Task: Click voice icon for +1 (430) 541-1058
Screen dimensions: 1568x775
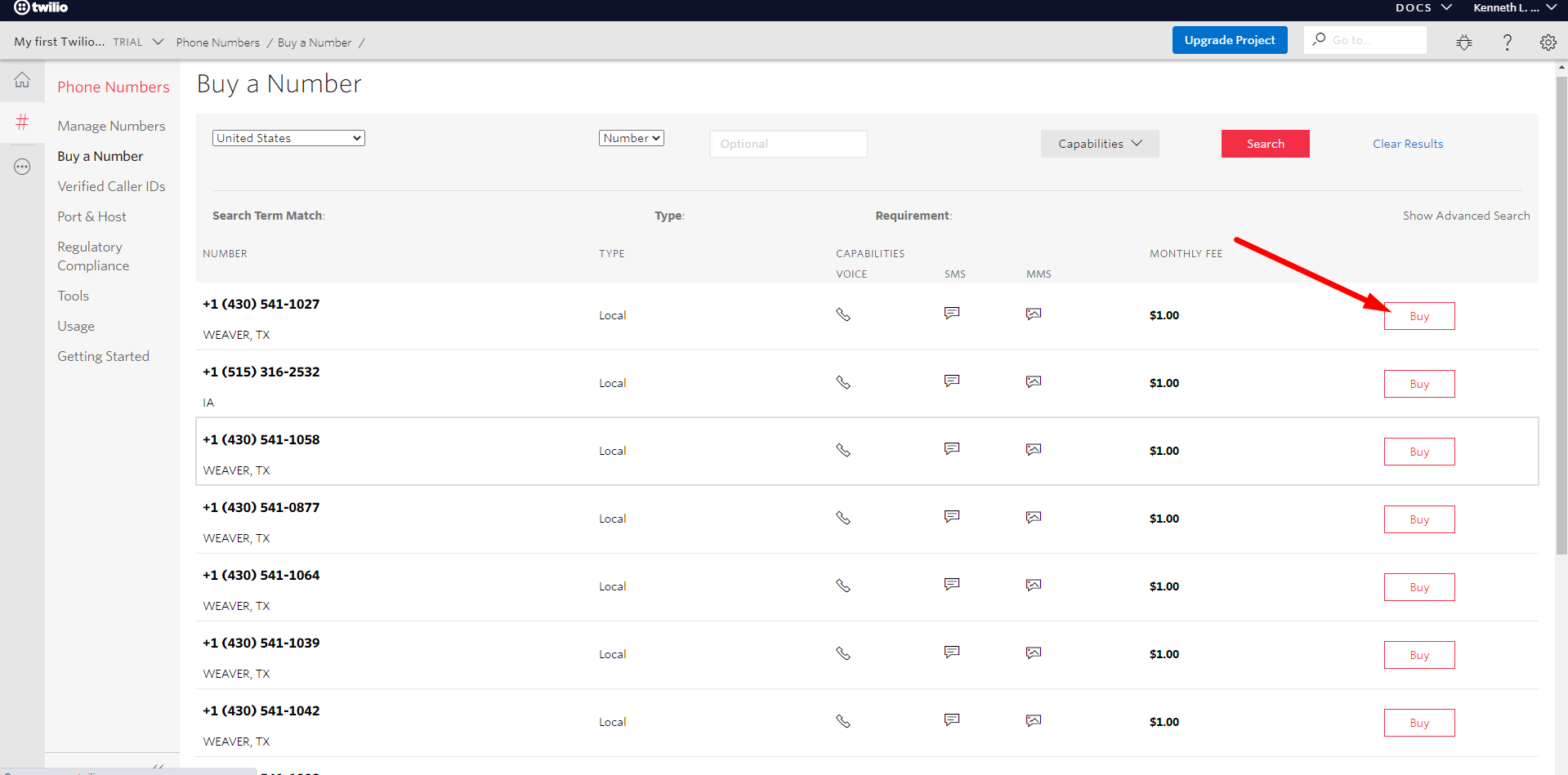Action: 843,450
